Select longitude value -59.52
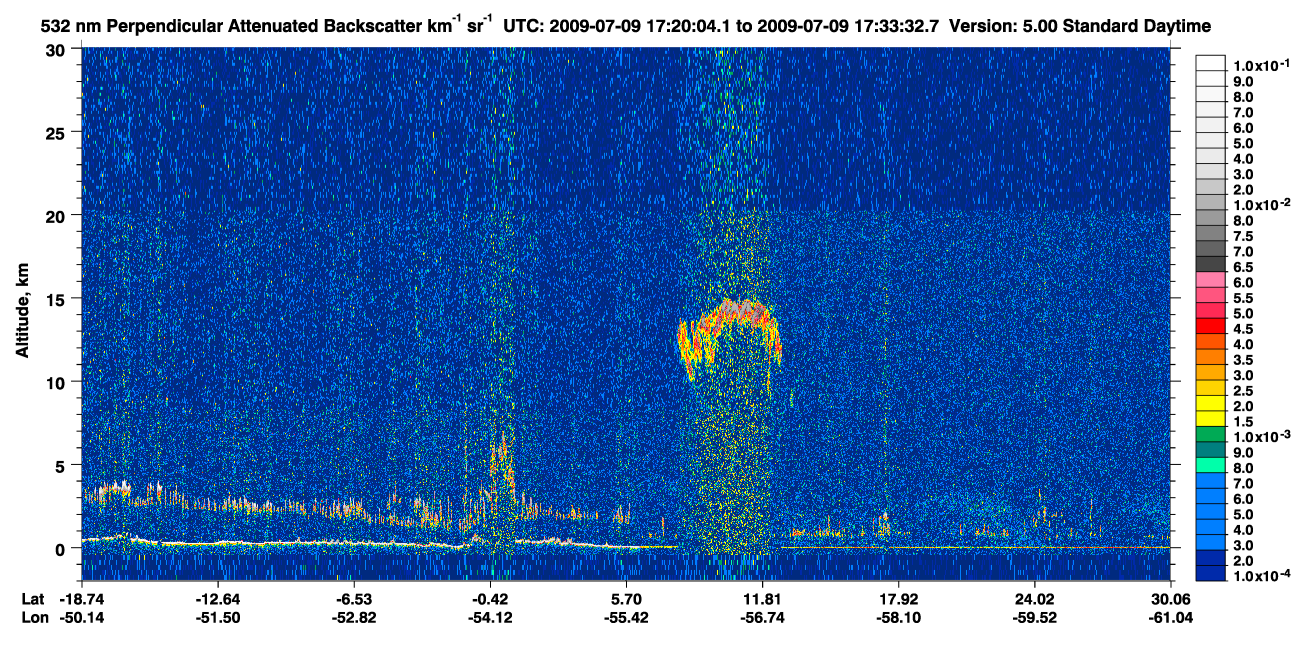The image size is (1300, 667). pos(1035,617)
